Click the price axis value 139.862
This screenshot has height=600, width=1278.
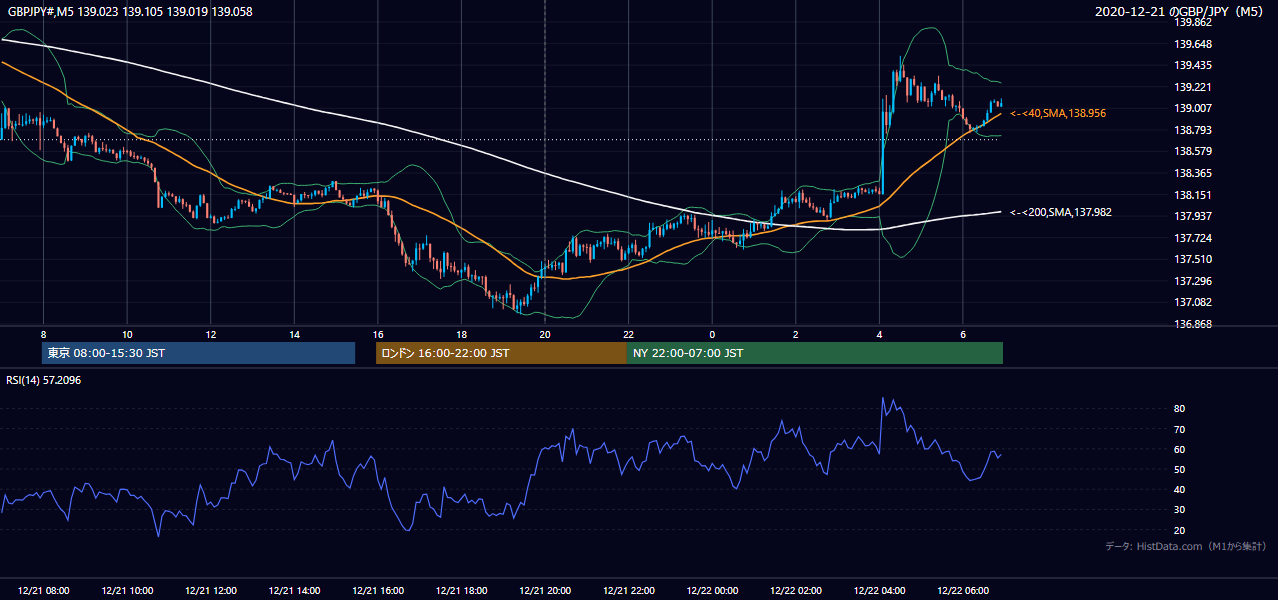tap(1194, 22)
